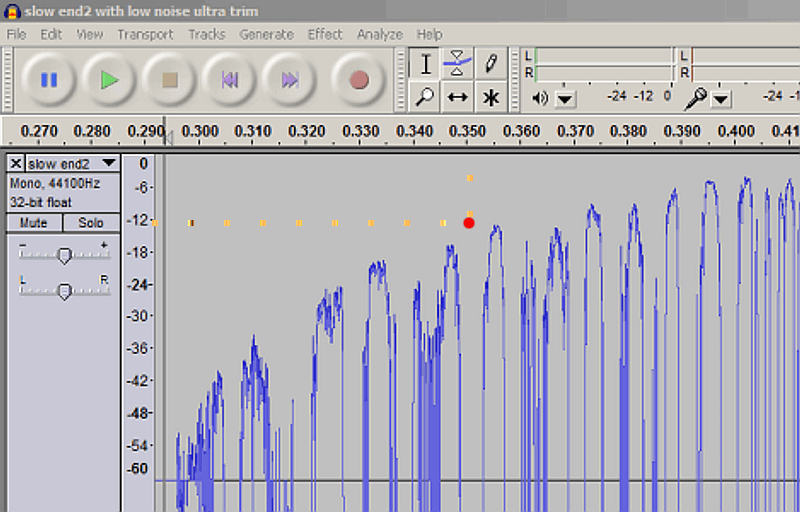Click the 0.400 label on time ruler
This screenshot has width=800, height=512.
pos(736,132)
